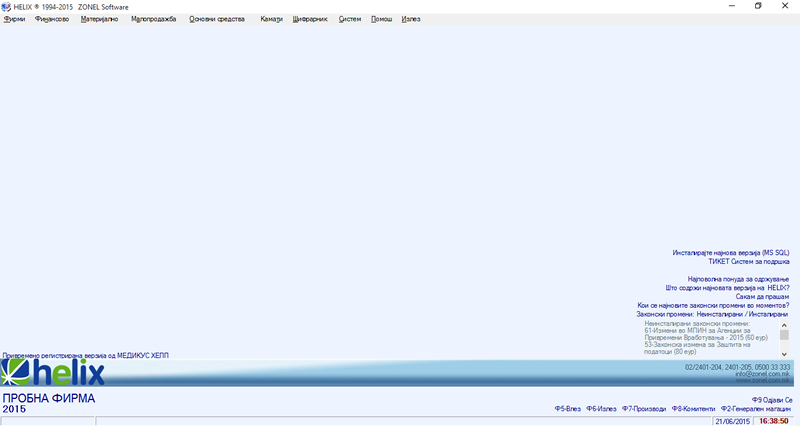The height and width of the screenshot is (426, 800).
Task: Click the year 2015 under company name
Action: point(14,409)
